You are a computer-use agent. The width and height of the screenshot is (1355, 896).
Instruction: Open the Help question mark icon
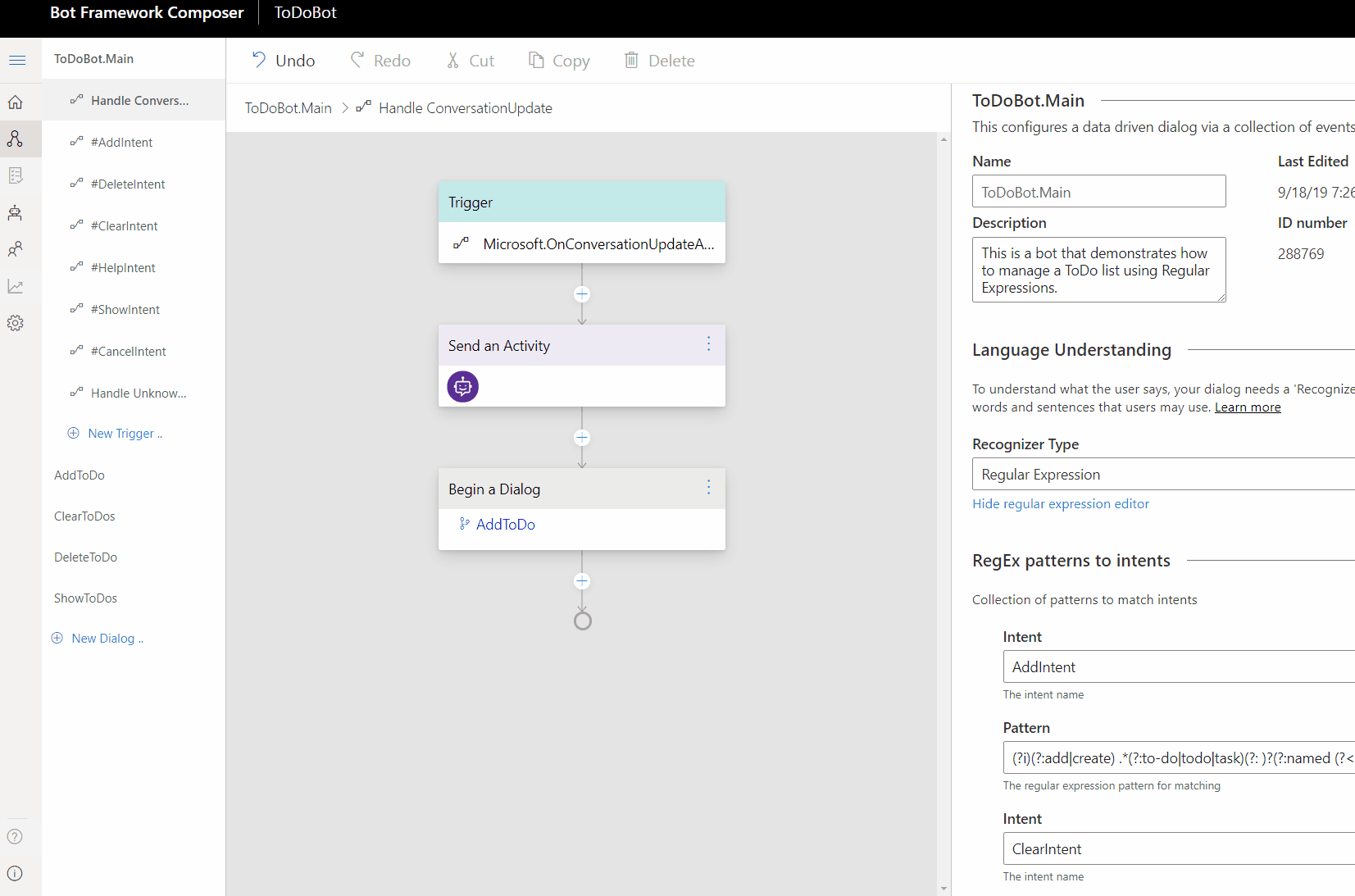[x=15, y=836]
